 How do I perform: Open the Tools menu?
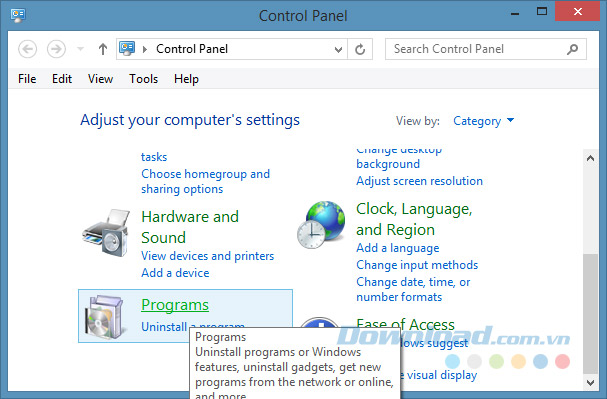pyautogui.click(x=144, y=79)
